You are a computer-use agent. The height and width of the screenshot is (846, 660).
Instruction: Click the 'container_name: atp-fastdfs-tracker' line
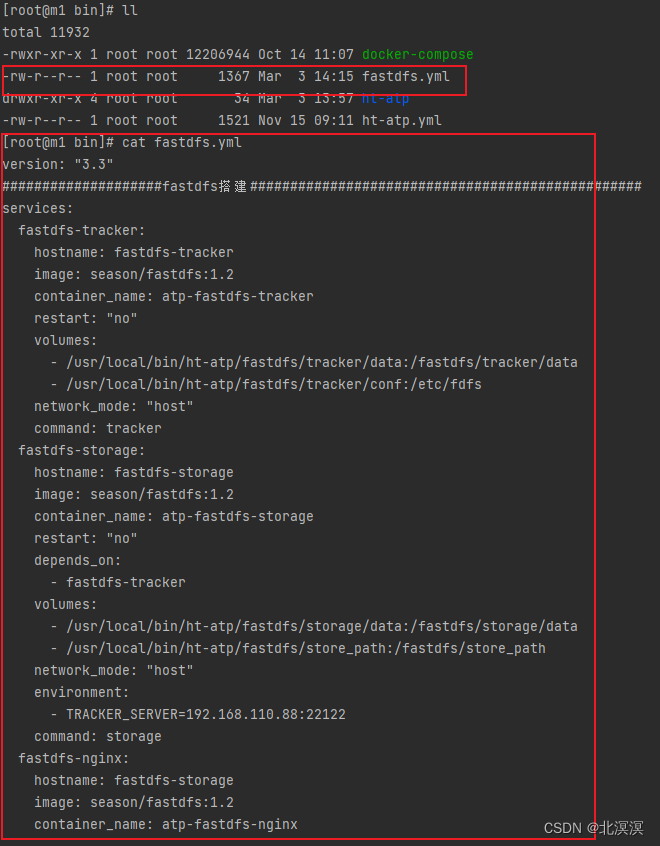tap(174, 296)
